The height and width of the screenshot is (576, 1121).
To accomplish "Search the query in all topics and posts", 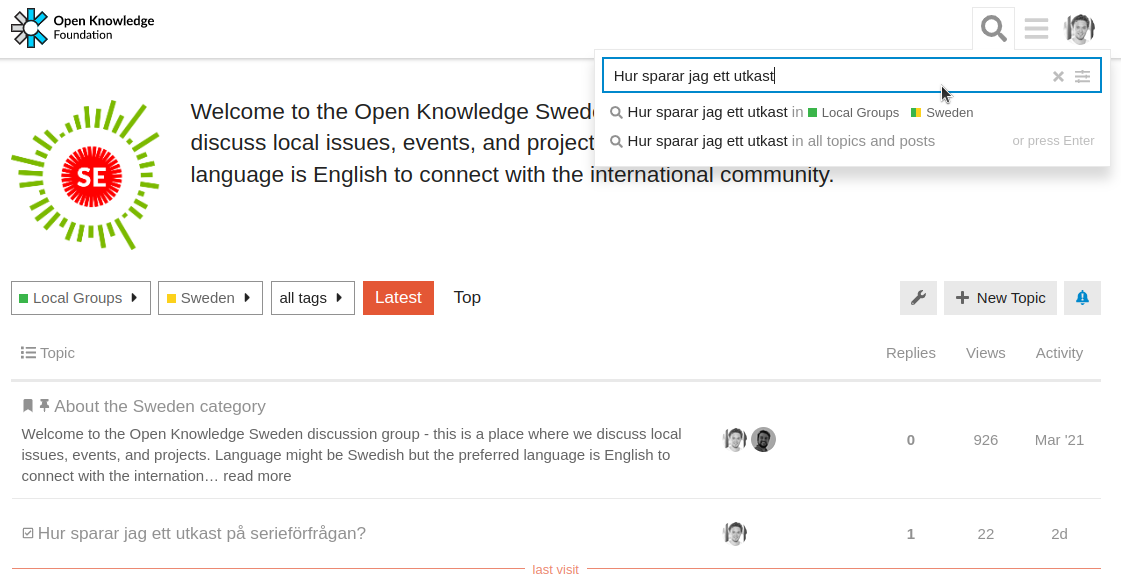I will click(x=780, y=141).
